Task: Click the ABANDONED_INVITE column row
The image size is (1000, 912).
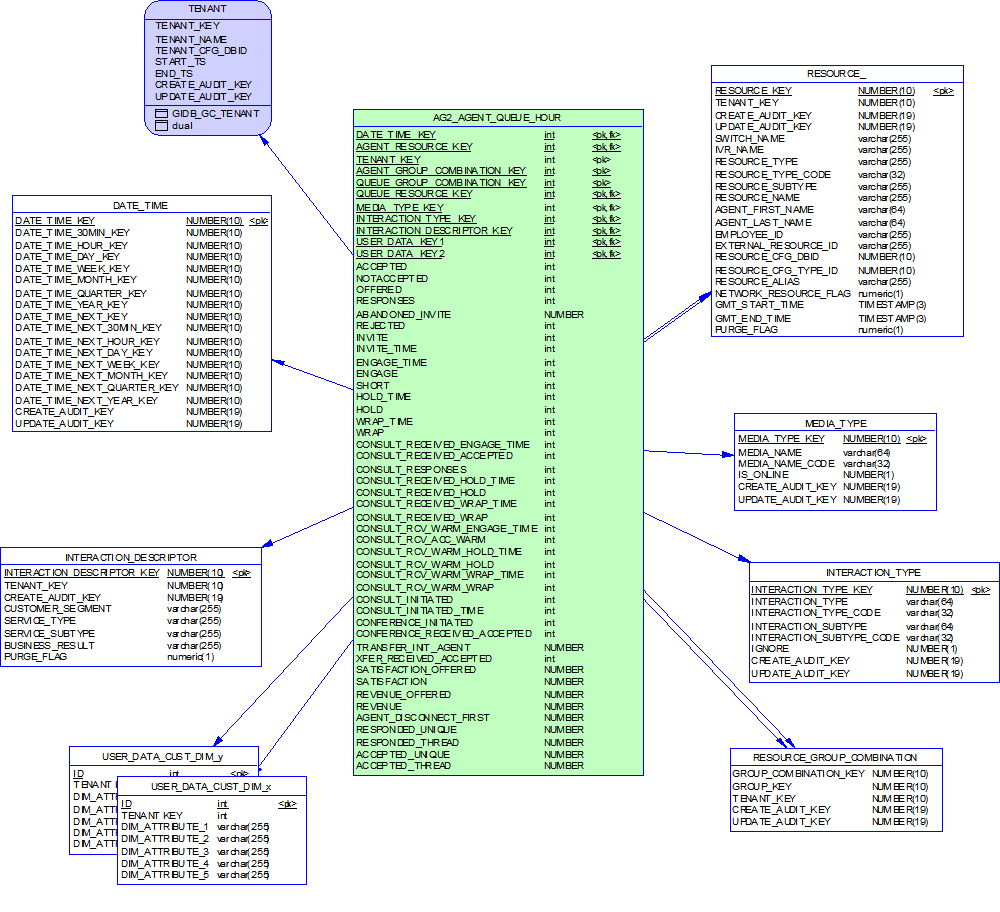Action: tap(403, 314)
